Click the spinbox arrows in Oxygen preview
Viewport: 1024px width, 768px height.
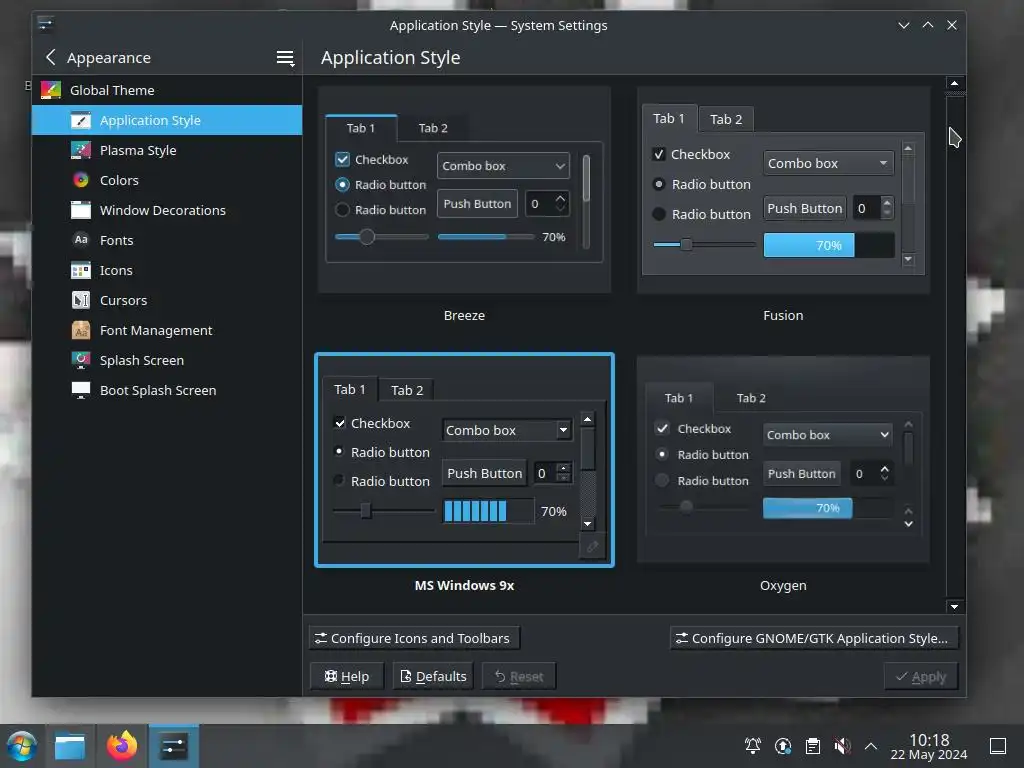[885, 473]
